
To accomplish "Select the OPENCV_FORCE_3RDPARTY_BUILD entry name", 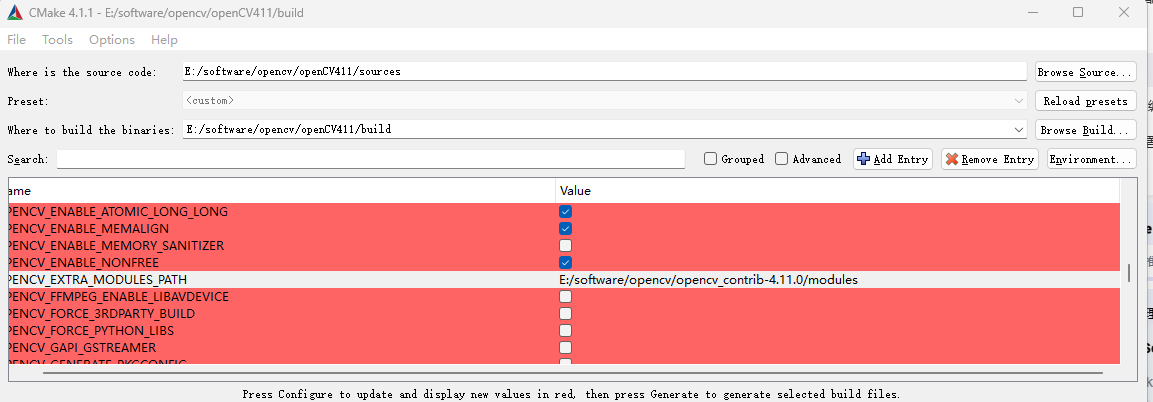I will coord(101,314).
